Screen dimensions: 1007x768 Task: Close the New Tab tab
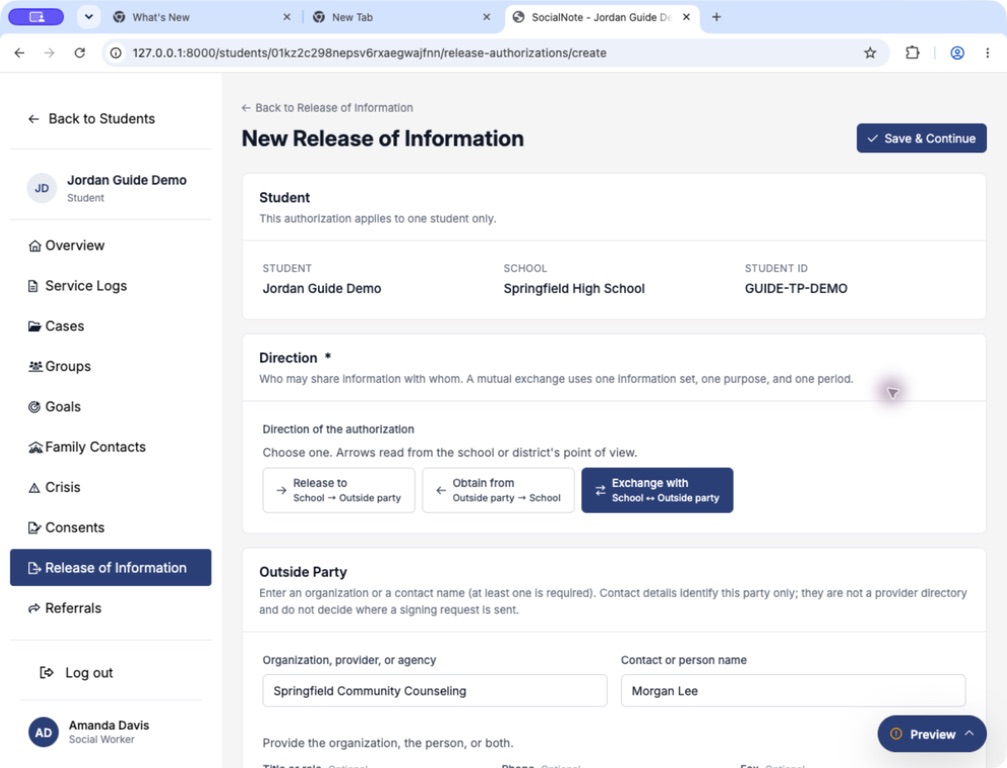487,17
